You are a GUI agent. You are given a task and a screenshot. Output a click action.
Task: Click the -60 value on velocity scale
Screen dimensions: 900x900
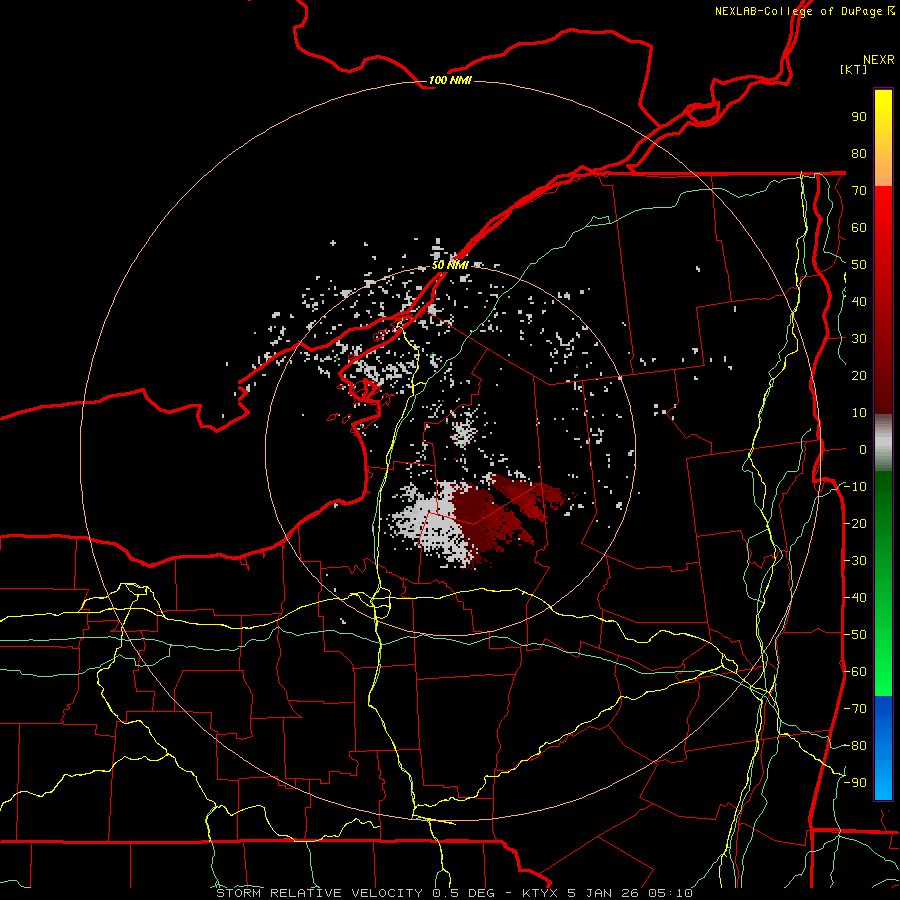click(x=855, y=672)
